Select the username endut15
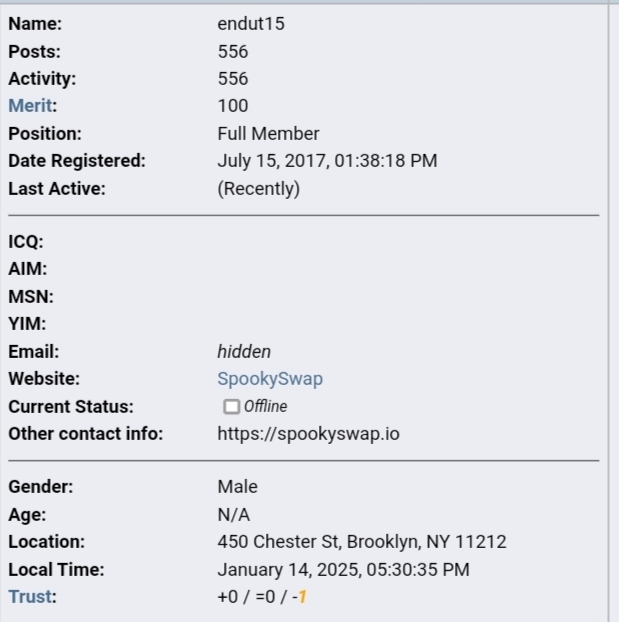This screenshot has width=619, height=622. (x=251, y=24)
